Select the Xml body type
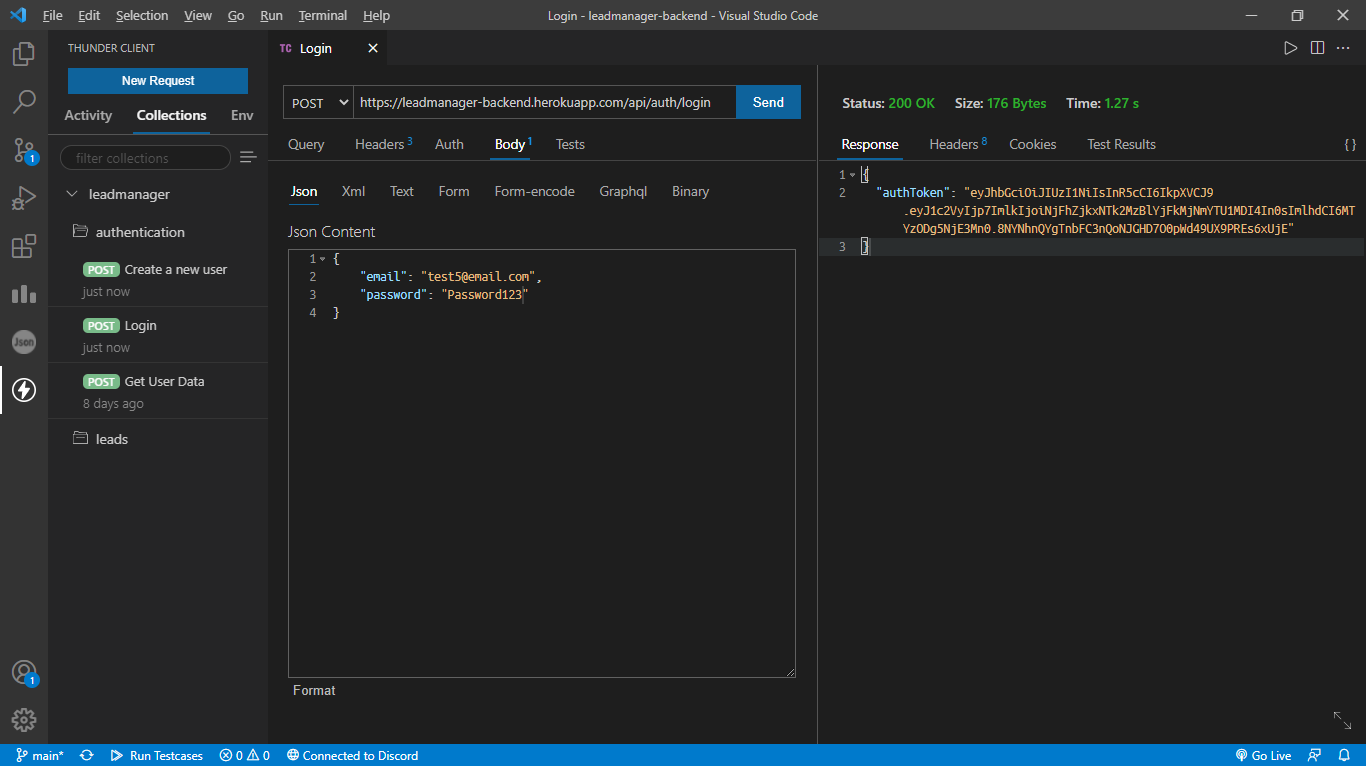1366x766 pixels. 353,191
